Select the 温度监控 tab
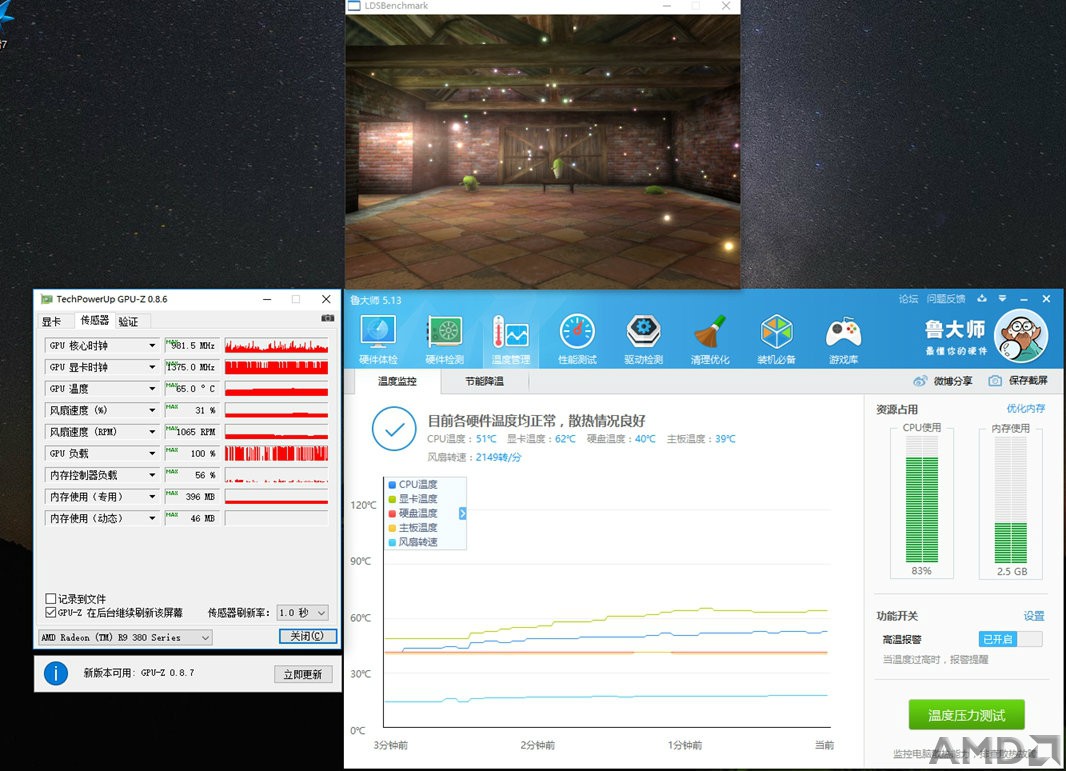The image size is (1066, 771). tap(398, 381)
